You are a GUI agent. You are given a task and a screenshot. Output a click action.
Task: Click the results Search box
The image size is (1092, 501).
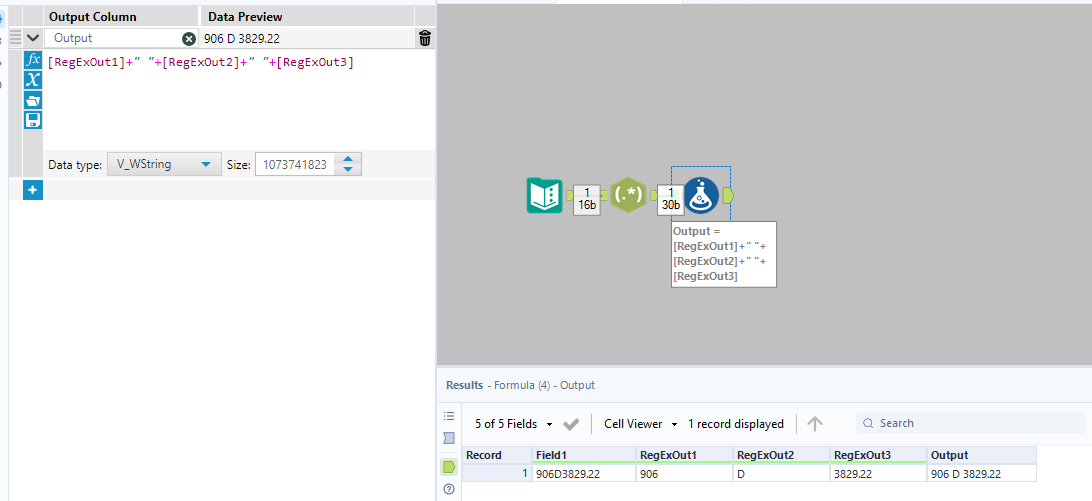[970, 423]
